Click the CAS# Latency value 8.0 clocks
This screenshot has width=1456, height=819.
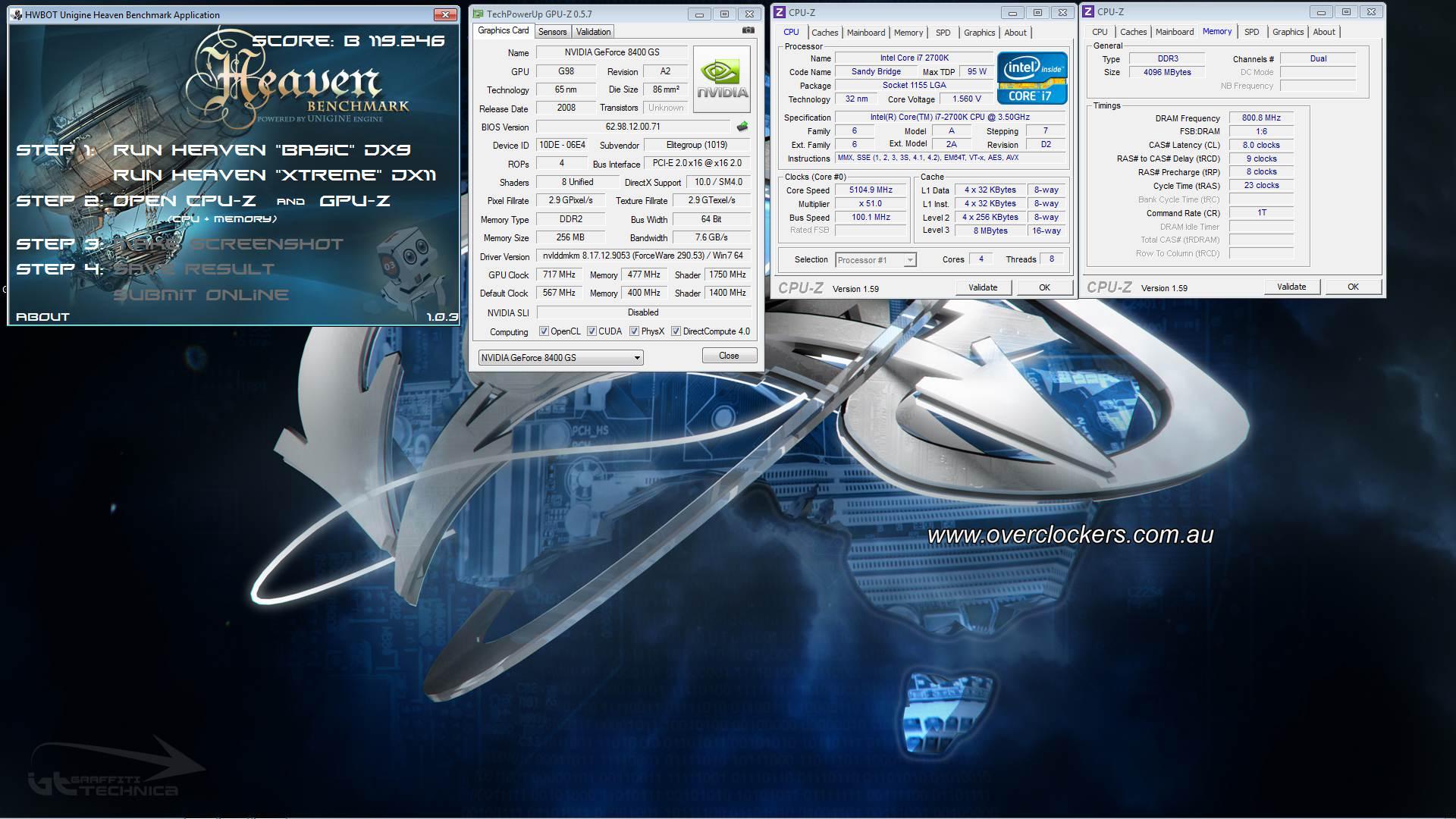[1261, 145]
